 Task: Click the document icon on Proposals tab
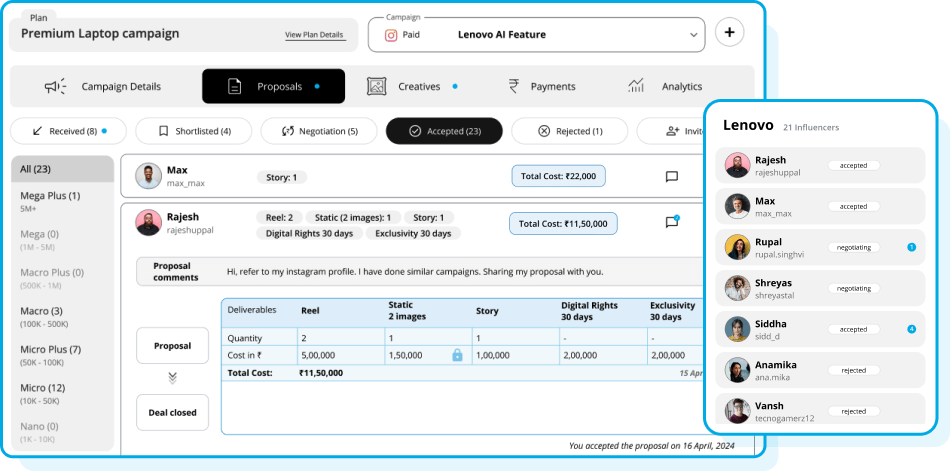coord(234,87)
